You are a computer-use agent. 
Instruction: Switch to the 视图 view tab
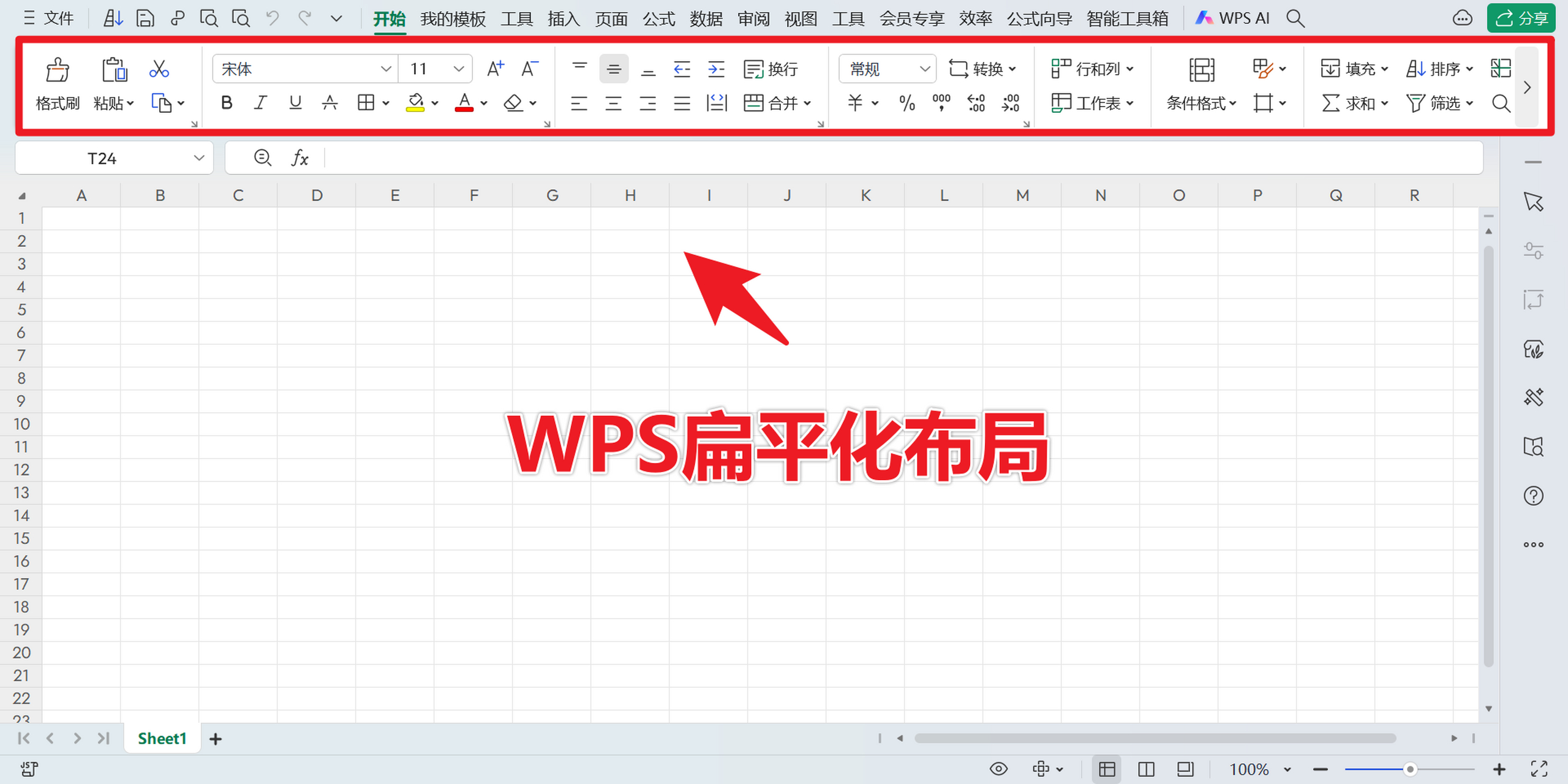coord(801,19)
